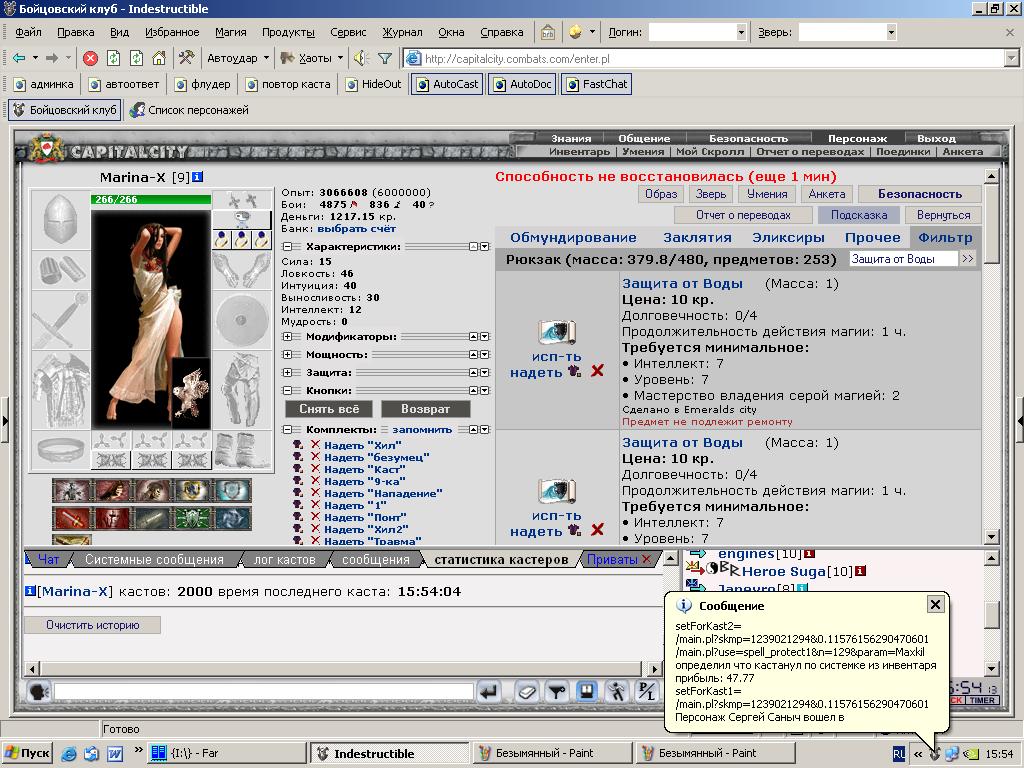
Task: Delete the "Хил" set with red X
Action: coord(315,445)
